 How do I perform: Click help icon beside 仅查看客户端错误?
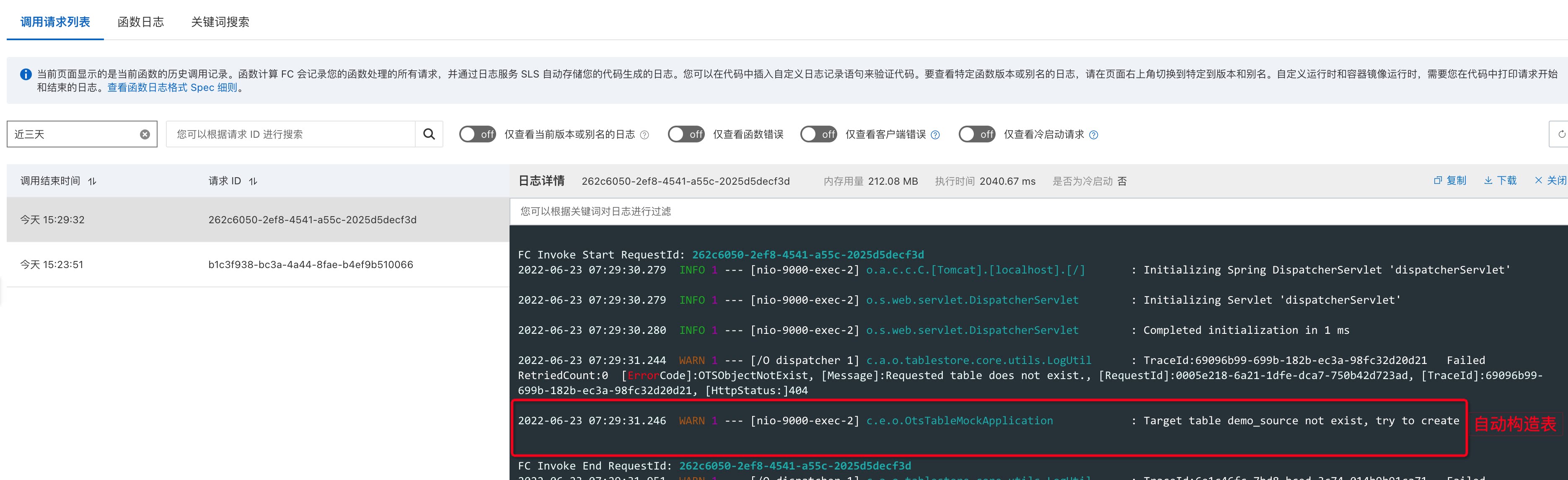(x=936, y=135)
